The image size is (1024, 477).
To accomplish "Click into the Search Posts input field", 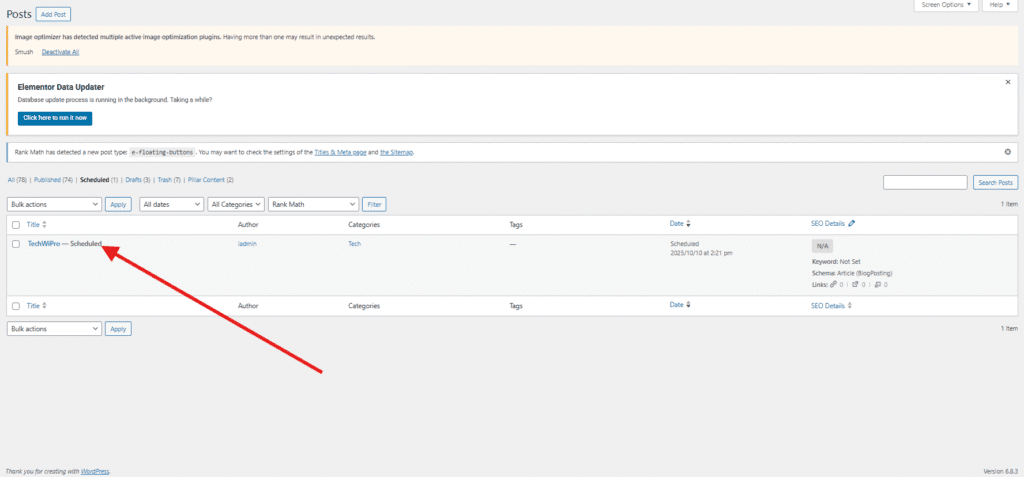I will coord(925,182).
